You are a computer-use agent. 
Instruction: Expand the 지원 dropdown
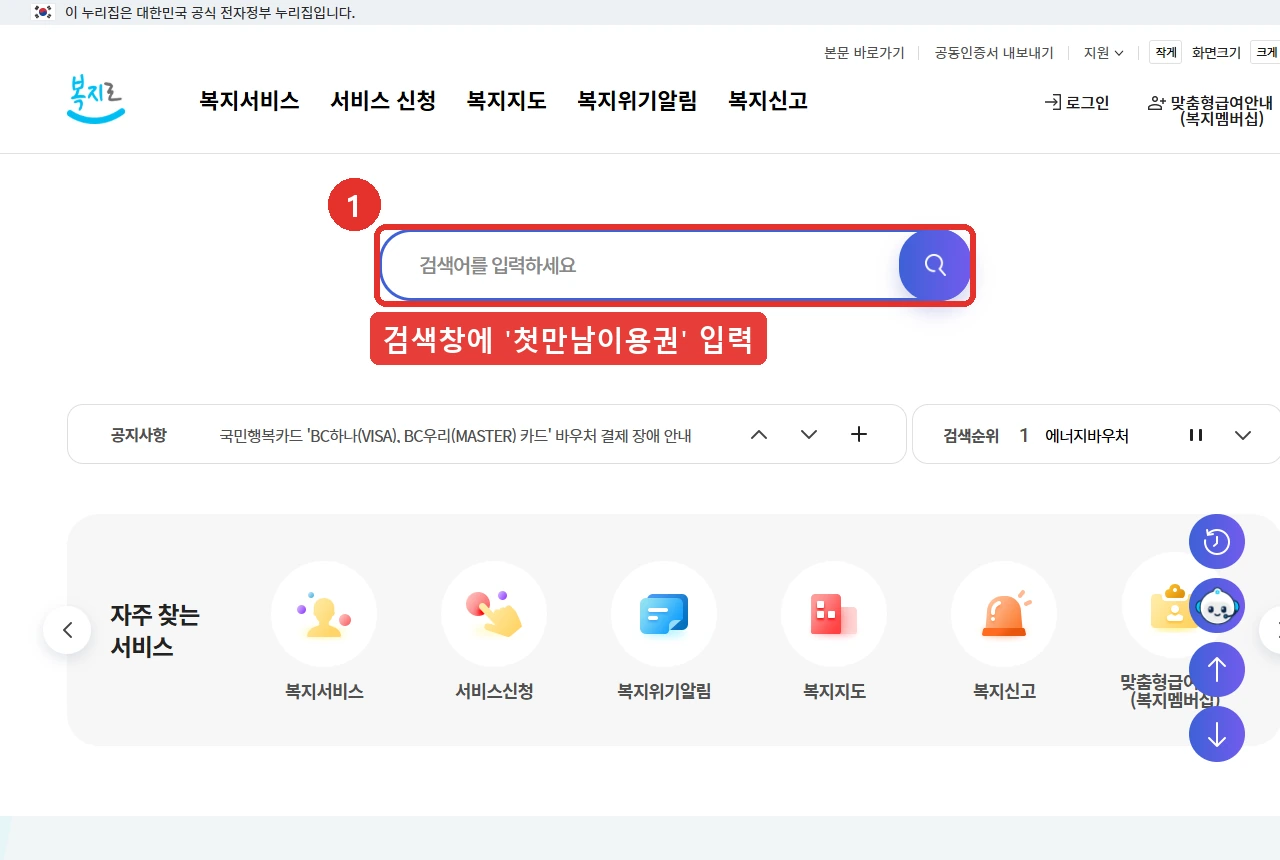[x=1104, y=53]
